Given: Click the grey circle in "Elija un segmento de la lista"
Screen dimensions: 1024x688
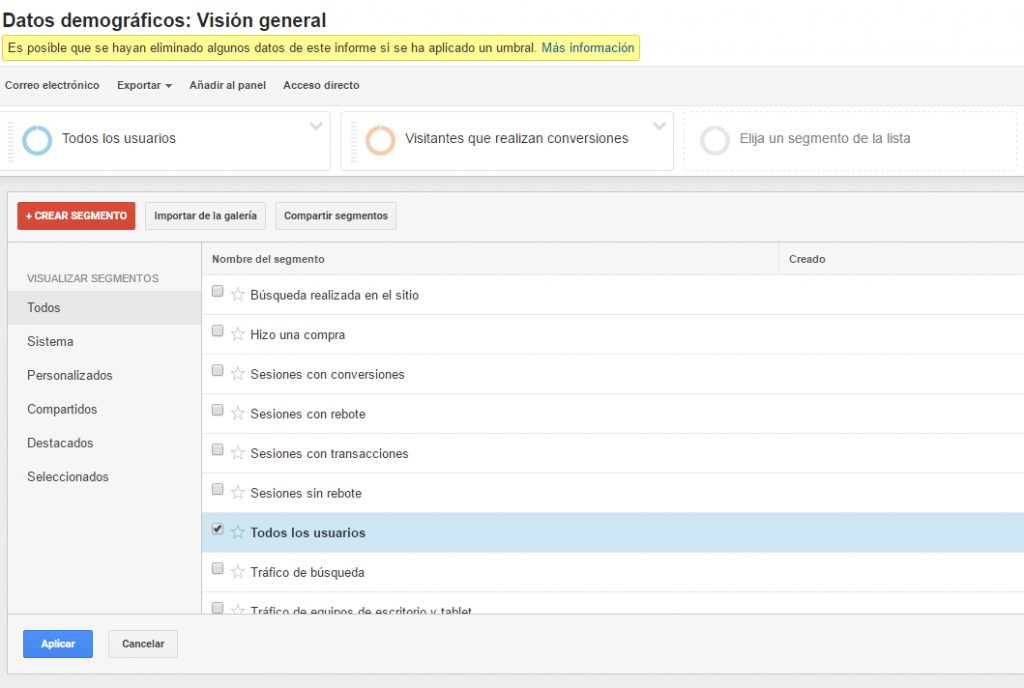Looking at the screenshot, I should (714, 140).
